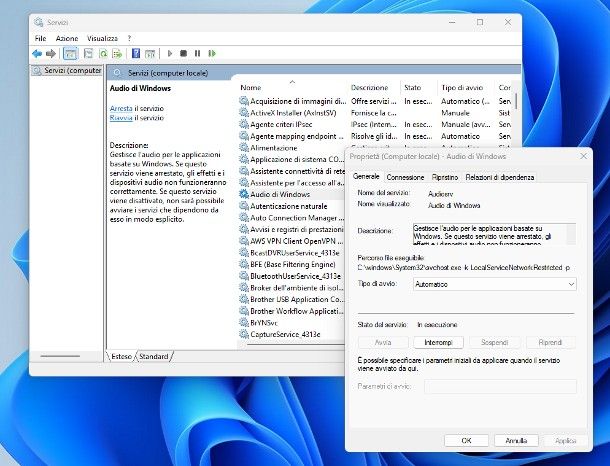Image resolution: width=610 pixels, height=466 pixels.
Task: Click gear icon of Acquisizione di immagini
Action: (244, 101)
